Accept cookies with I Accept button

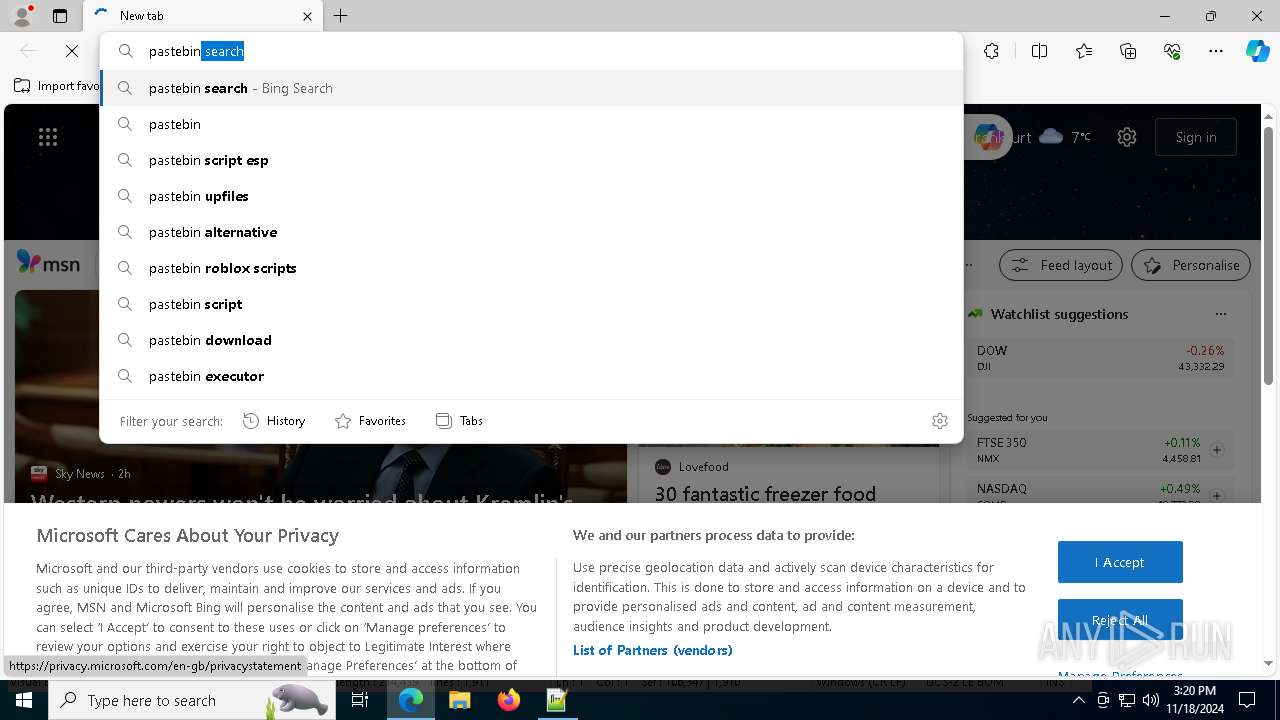(x=1120, y=562)
